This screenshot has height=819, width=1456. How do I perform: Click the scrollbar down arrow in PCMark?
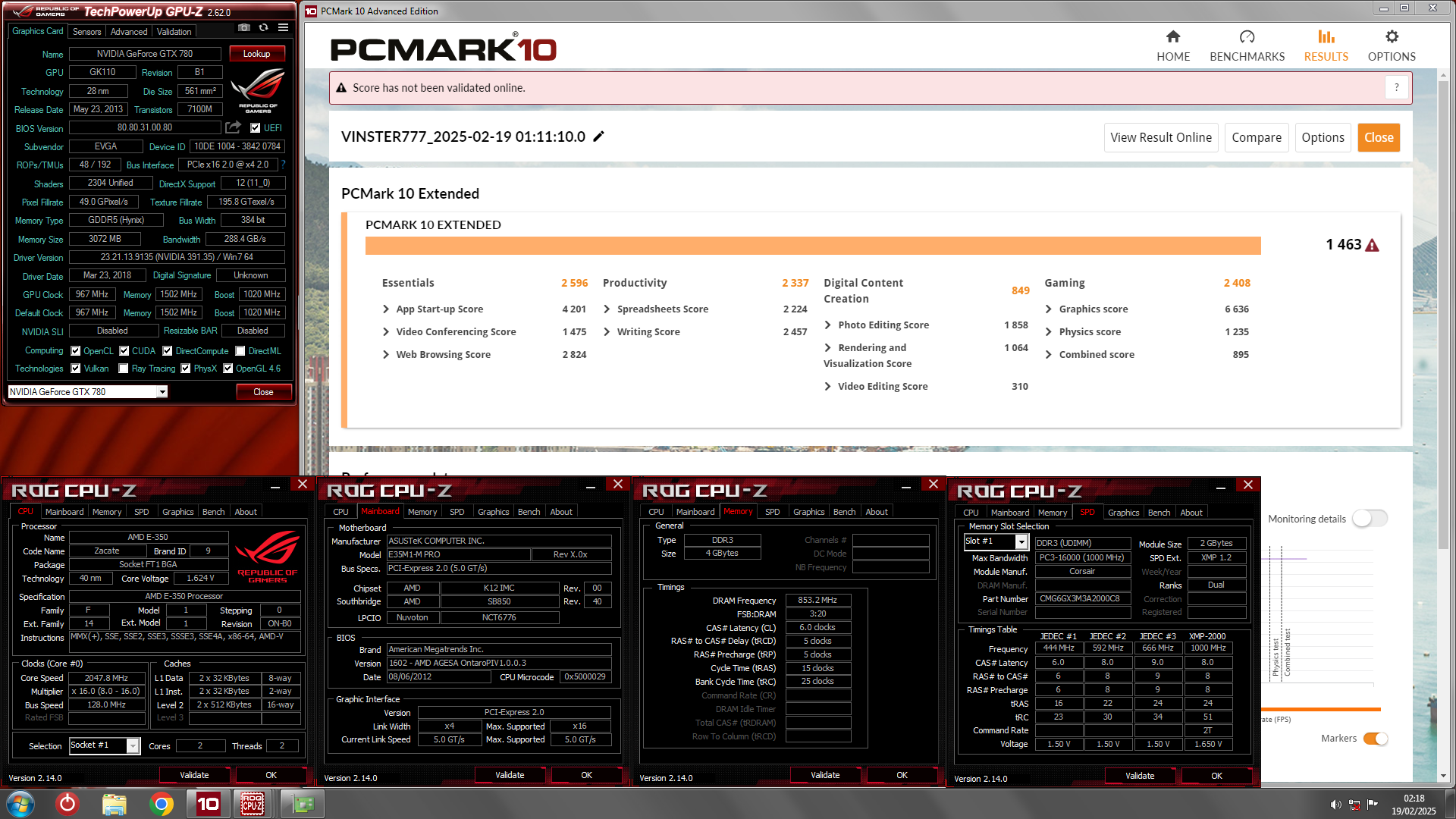click(x=1443, y=777)
